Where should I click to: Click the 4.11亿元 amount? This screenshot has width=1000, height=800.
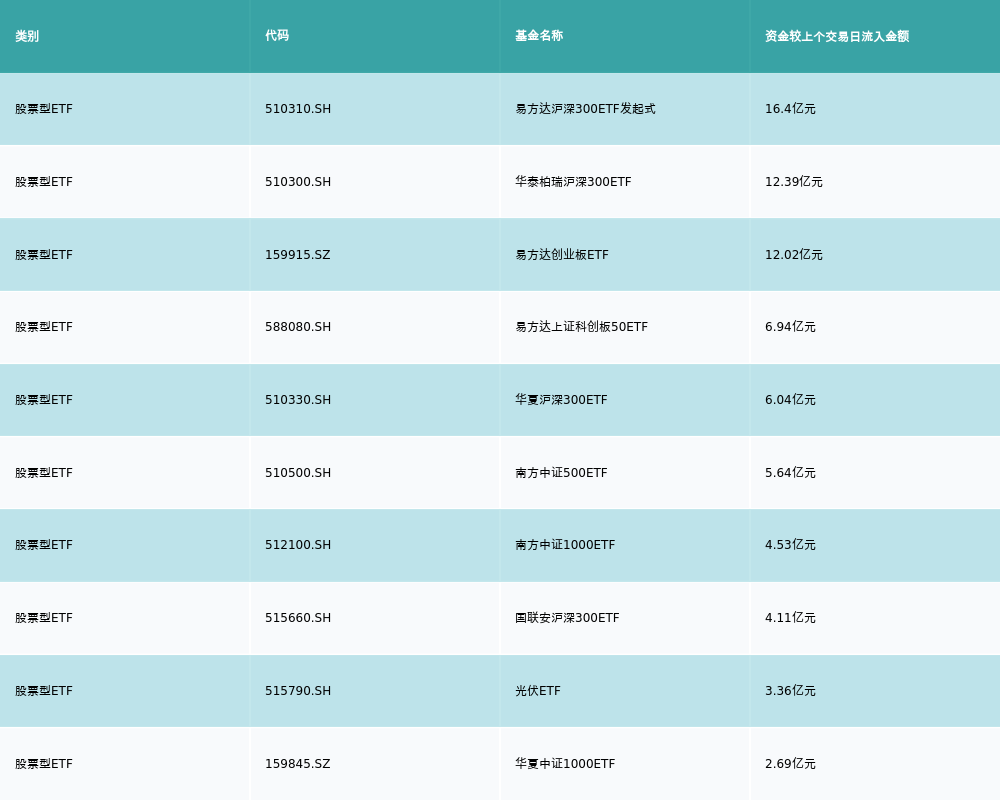click(x=790, y=618)
